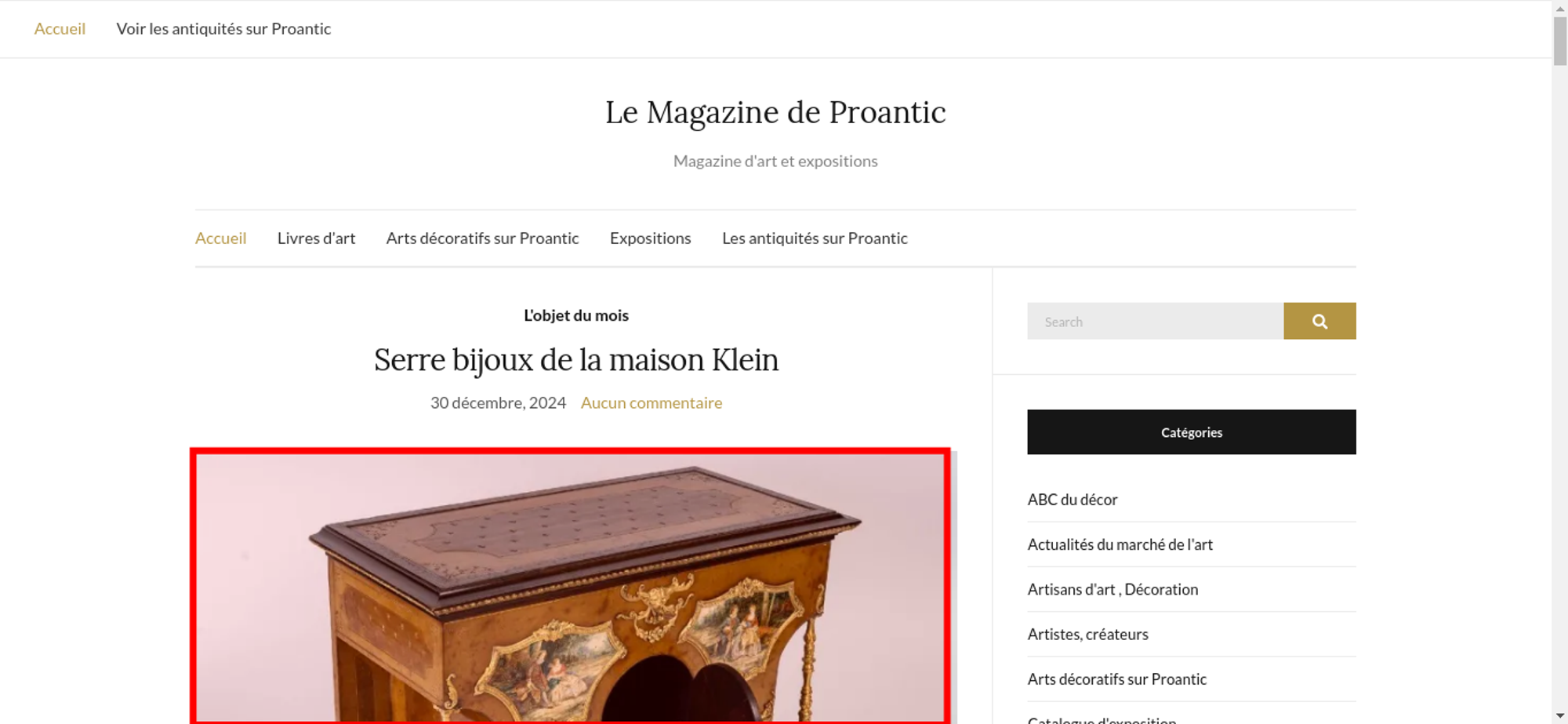Open sidebar Arts décoratifs sur Proantic category
This screenshot has width=1568, height=724.
pos(1116,679)
